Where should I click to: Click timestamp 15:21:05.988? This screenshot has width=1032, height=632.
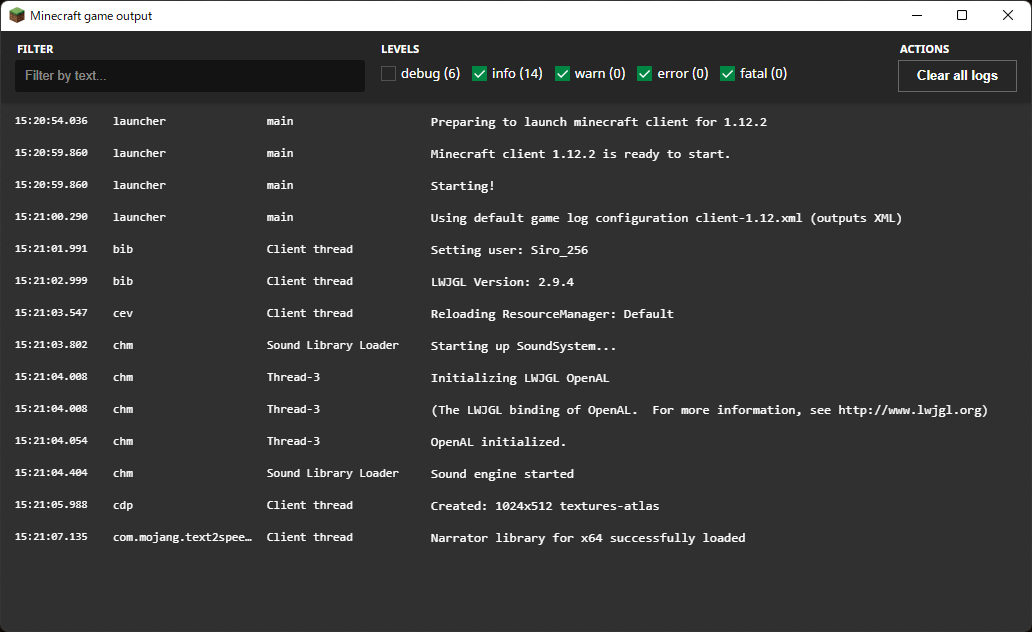click(51, 505)
